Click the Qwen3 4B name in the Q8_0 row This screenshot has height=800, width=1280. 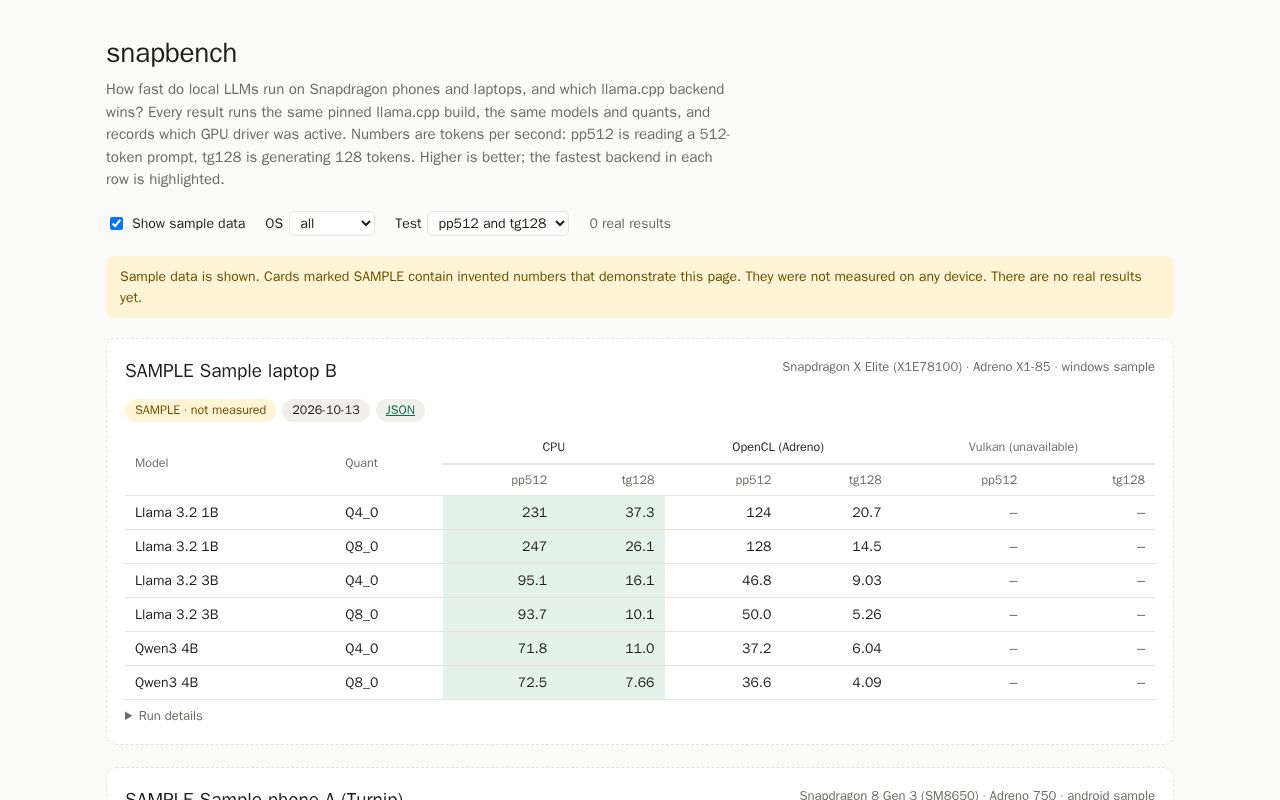click(167, 683)
